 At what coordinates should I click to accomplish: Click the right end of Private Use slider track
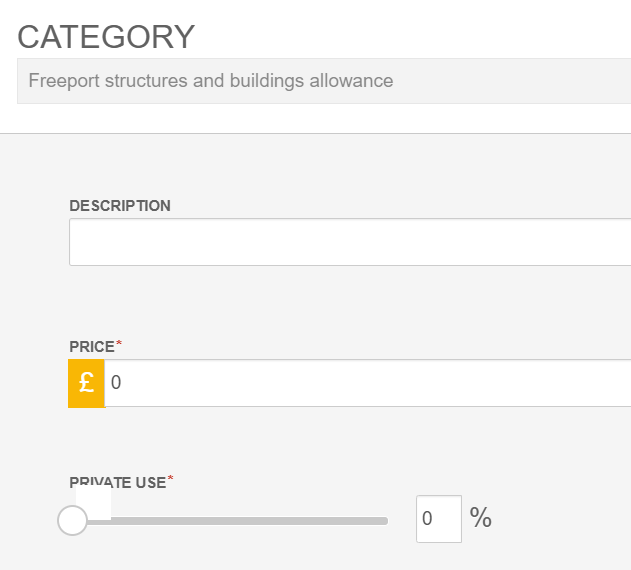click(x=383, y=521)
